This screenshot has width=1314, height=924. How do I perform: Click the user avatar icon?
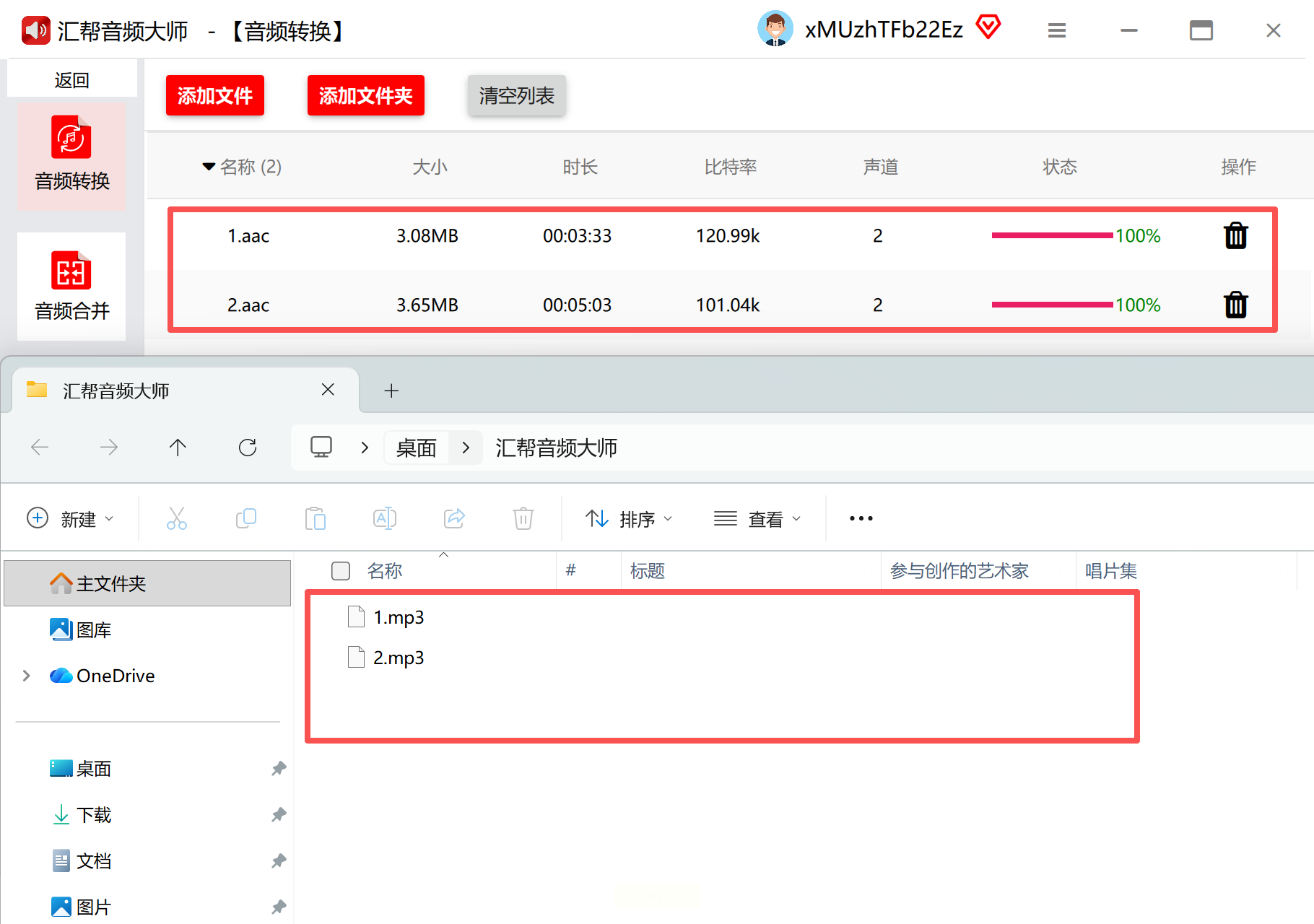pyautogui.click(x=775, y=30)
